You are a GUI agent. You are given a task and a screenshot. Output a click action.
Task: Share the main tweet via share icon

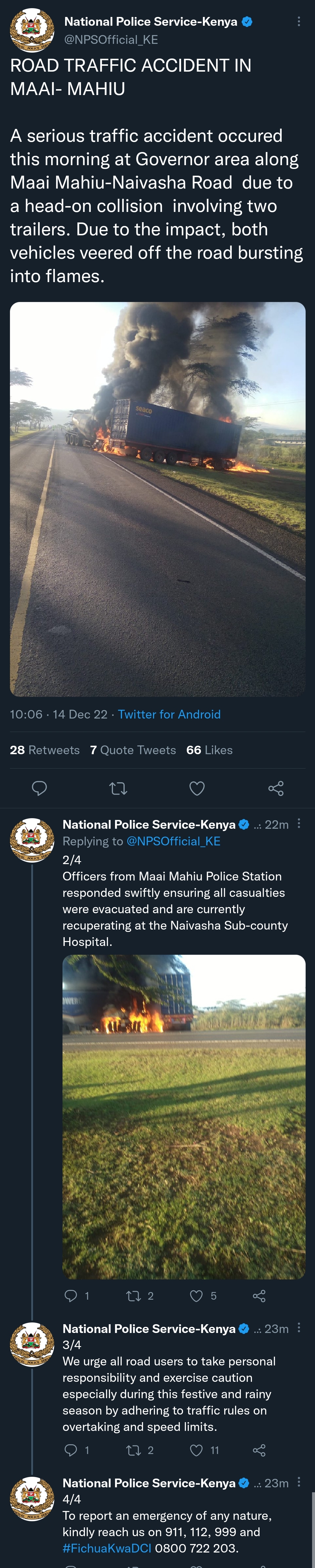point(276,788)
